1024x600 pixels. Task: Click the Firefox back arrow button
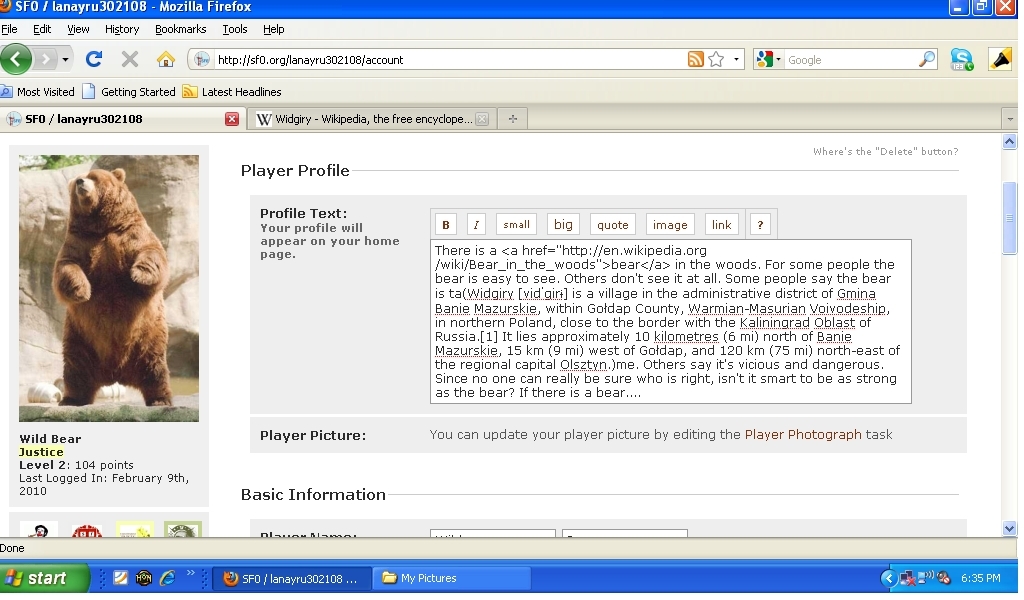tap(17, 59)
